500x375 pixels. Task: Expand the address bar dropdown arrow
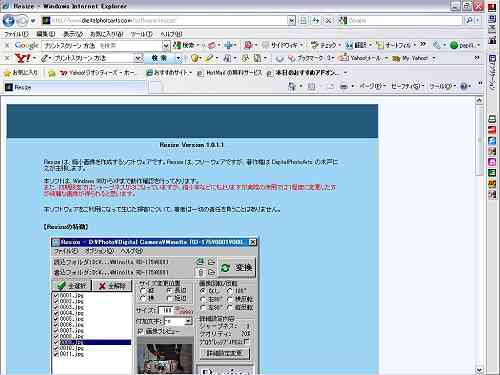pos(291,21)
